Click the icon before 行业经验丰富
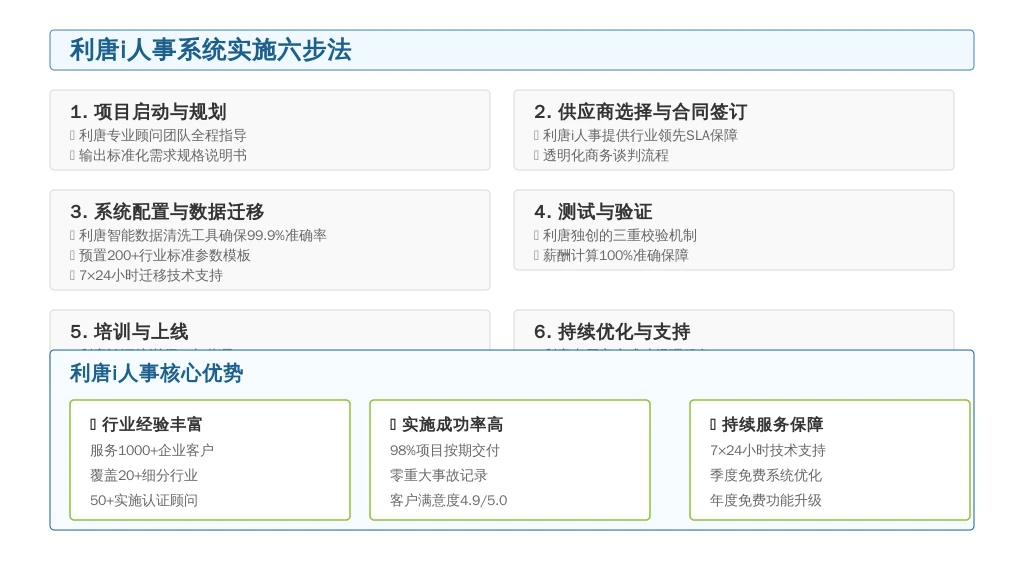This screenshot has width=1024, height=576. pyautogui.click(x=93, y=425)
